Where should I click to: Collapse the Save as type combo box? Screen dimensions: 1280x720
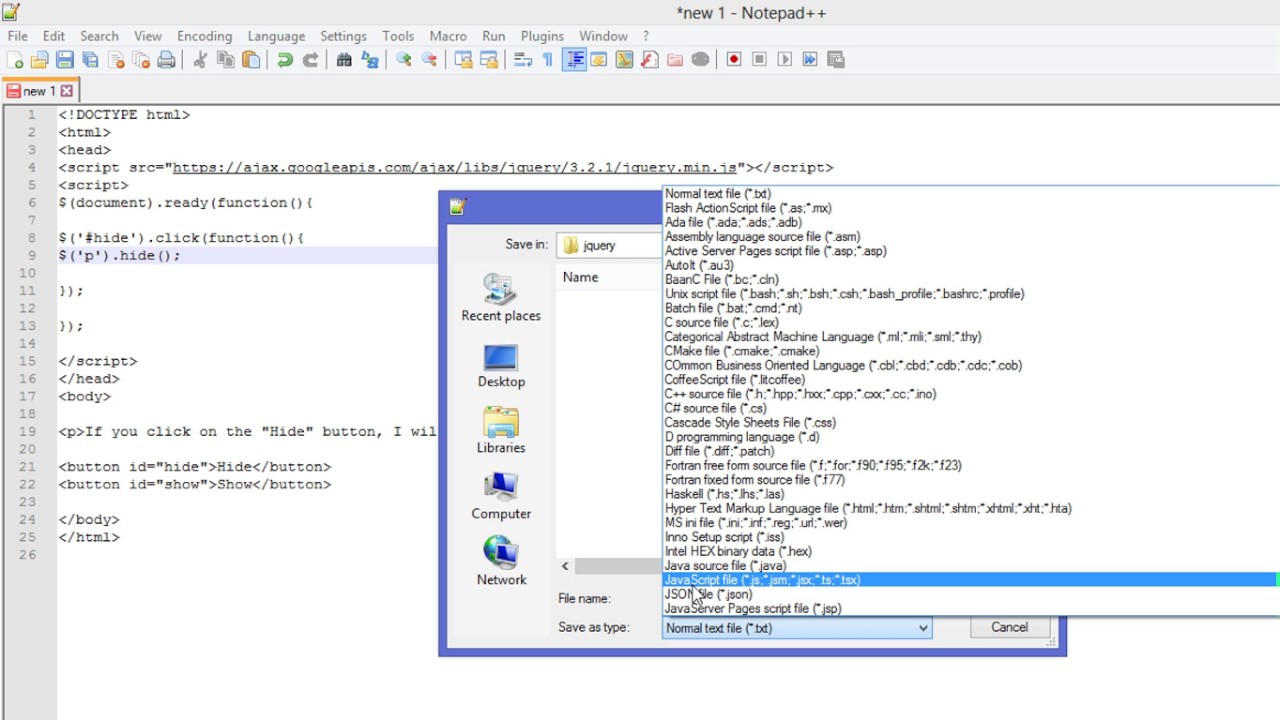pyautogui.click(x=924, y=628)
